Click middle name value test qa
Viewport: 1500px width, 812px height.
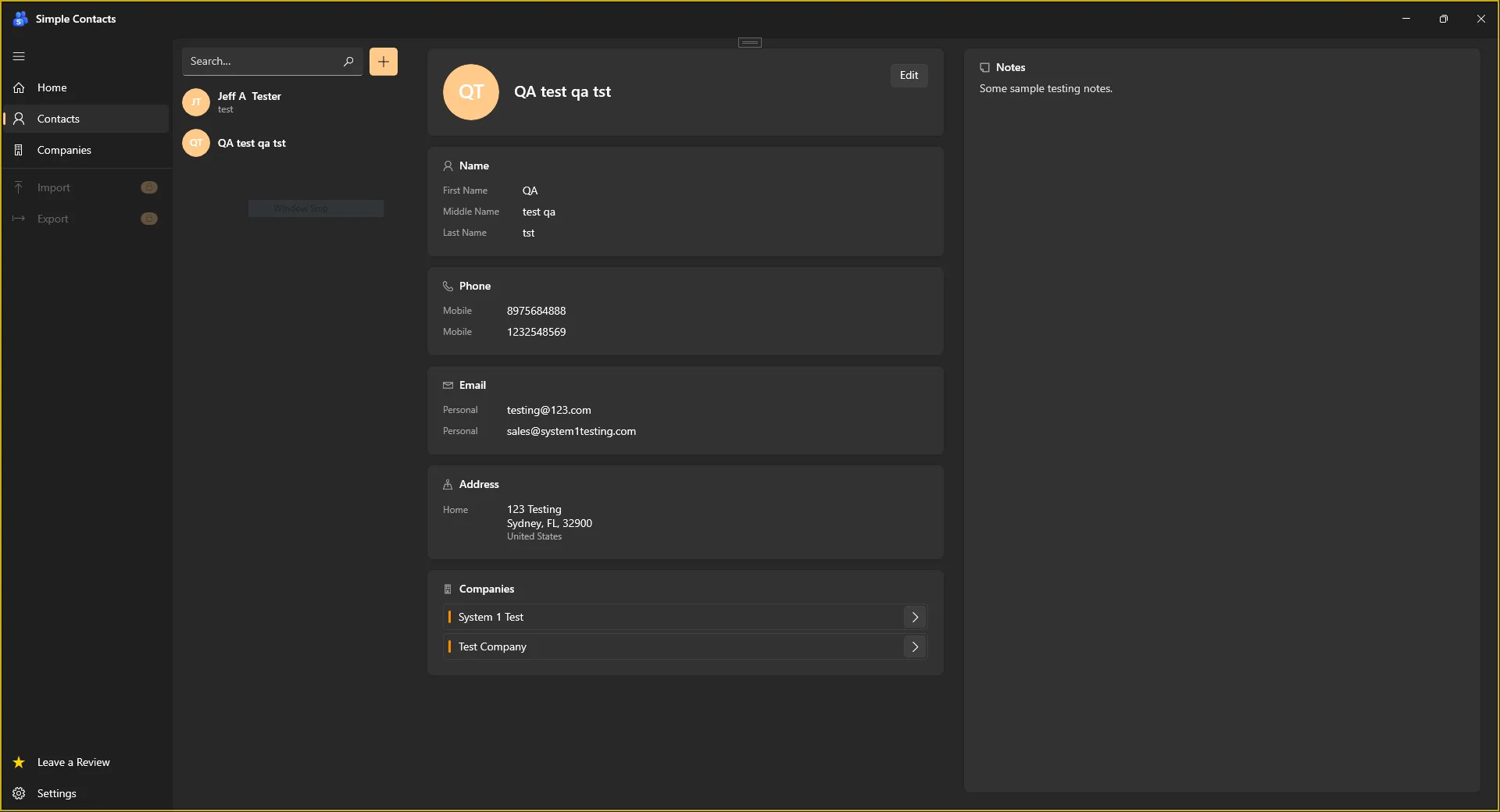click(538, 212)
